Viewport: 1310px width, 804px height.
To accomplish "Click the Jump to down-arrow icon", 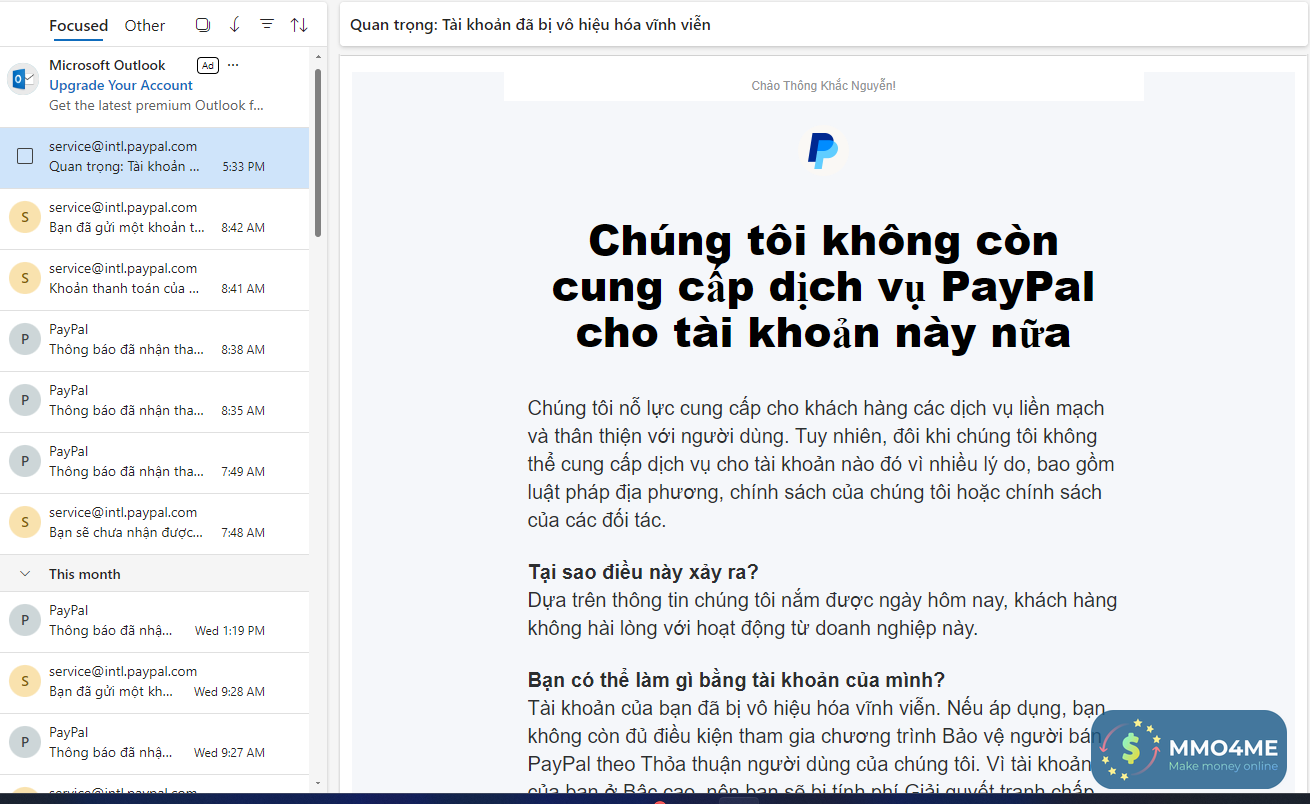I will point(235,25).
